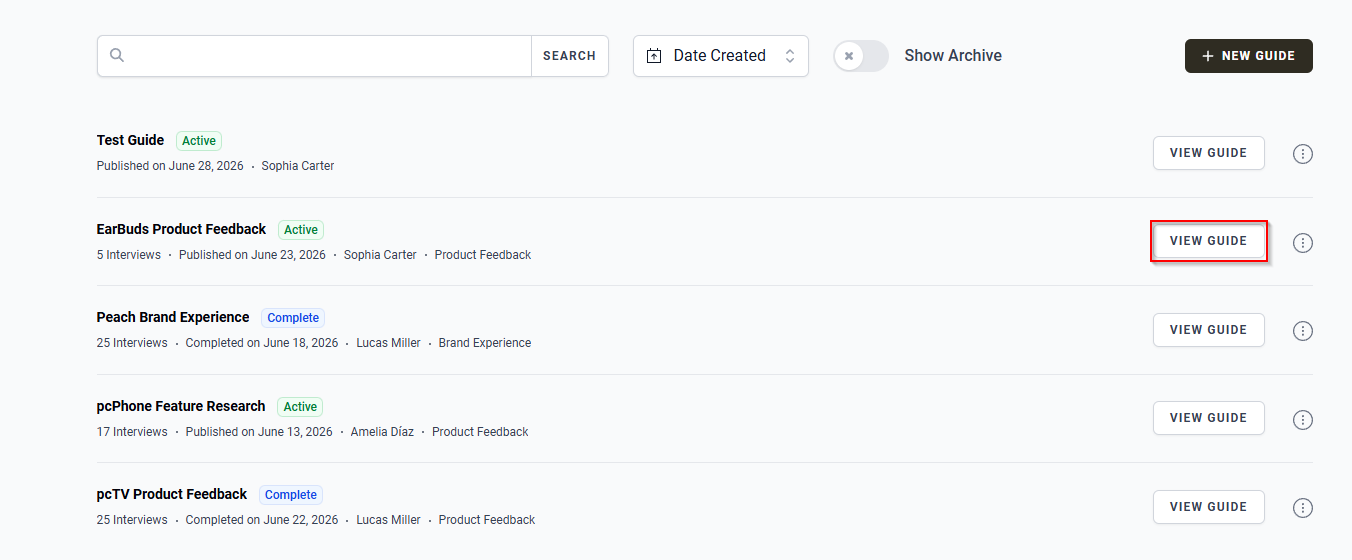Click the calendar sort icon
The image size is (1352, 560).
(x=654, y=56)
